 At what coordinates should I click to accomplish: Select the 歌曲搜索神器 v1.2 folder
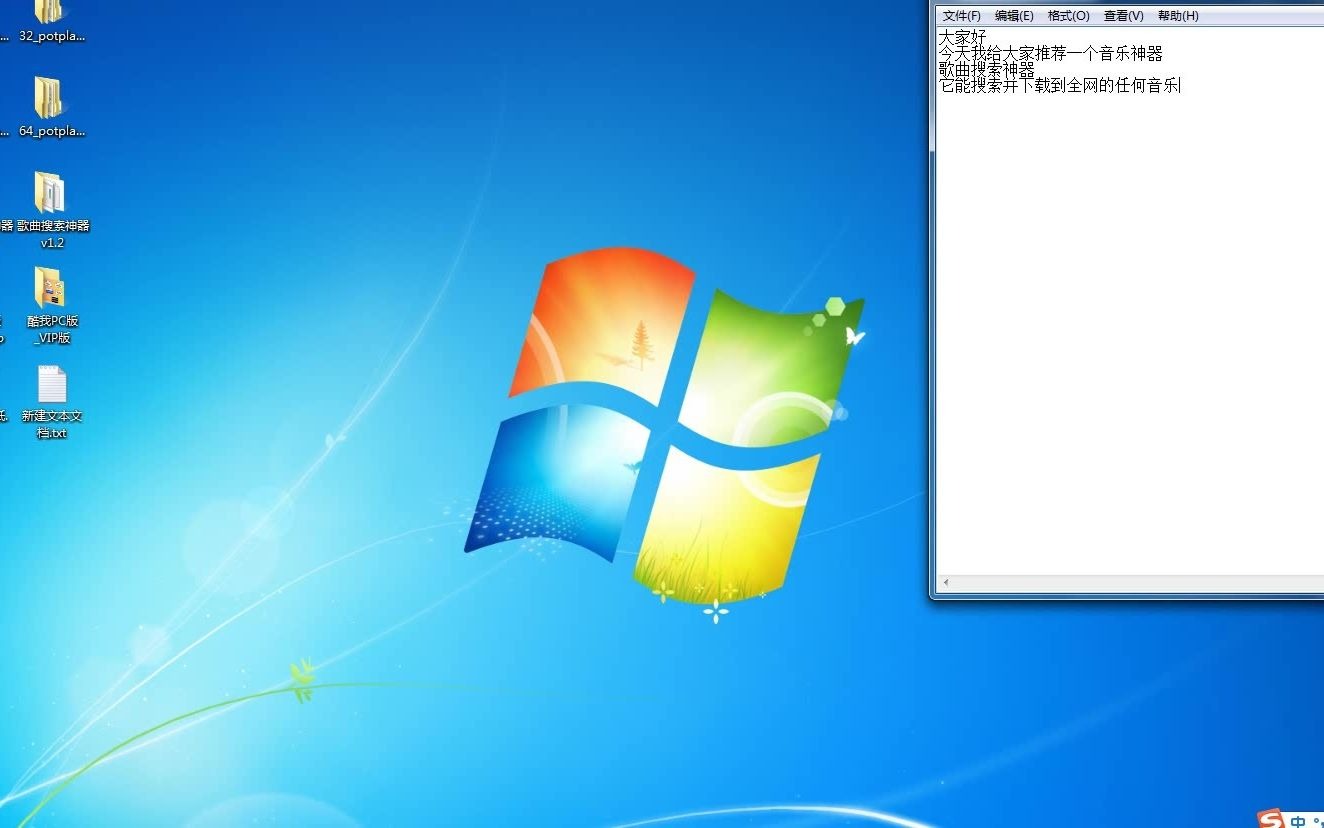coord(52,210)
